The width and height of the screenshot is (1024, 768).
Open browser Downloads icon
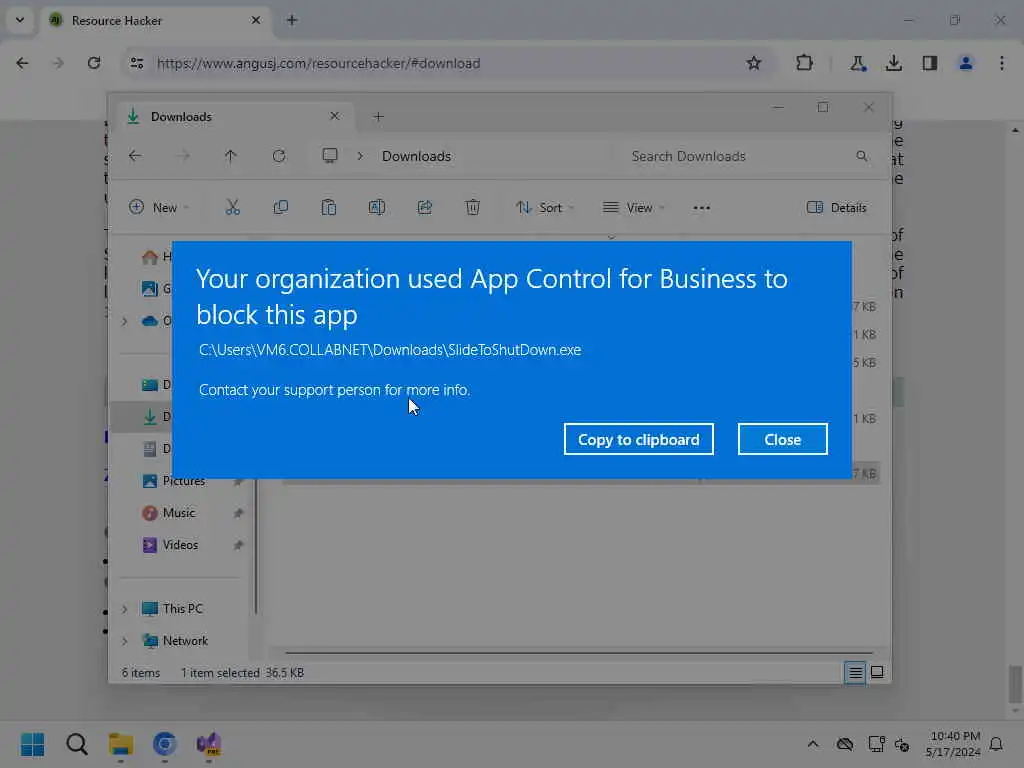(x=893, y=63)
